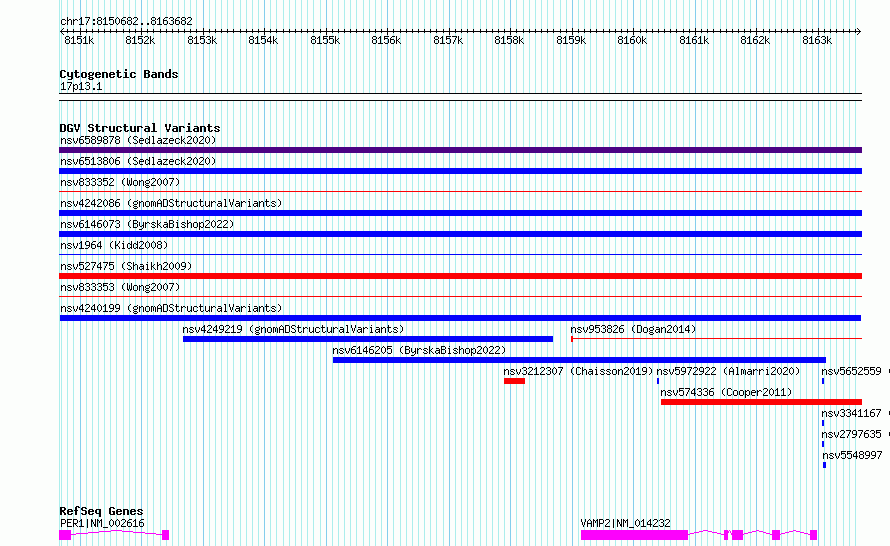Click the 8153k ruler tick label
Screen dimensions: 890x546
202,40
